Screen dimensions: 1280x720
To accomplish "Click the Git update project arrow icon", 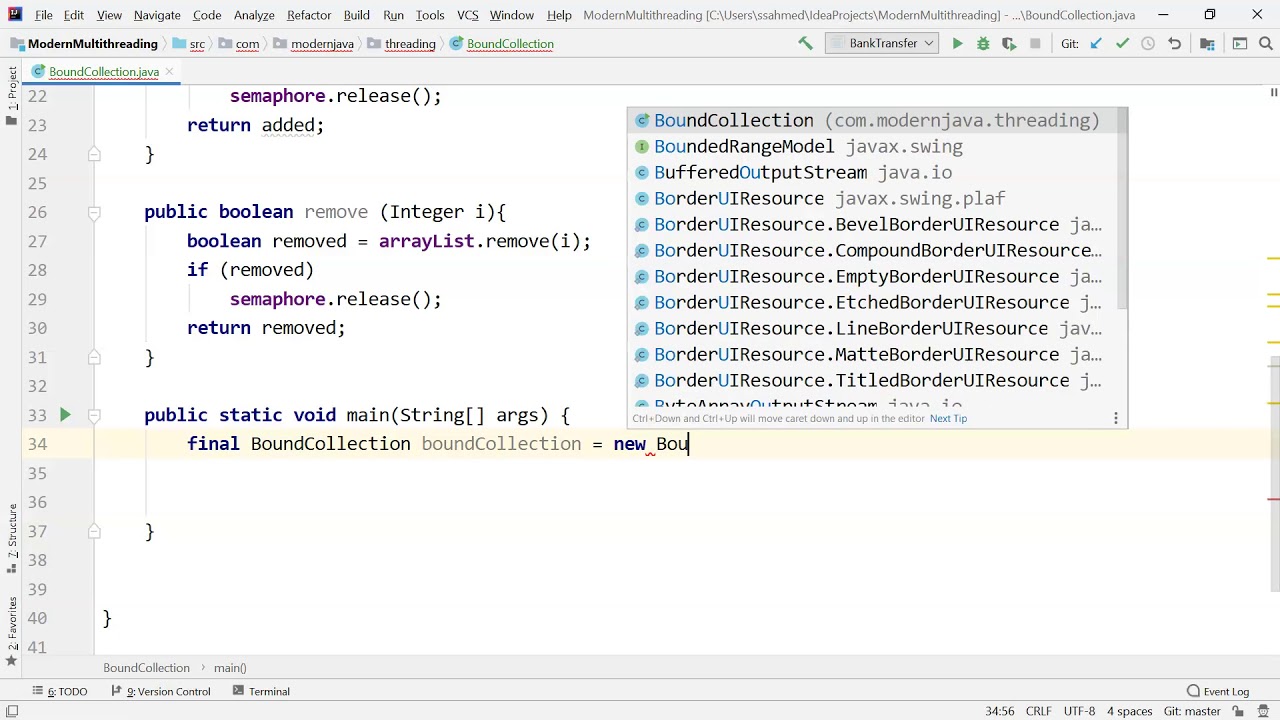I will (1096, 44).
